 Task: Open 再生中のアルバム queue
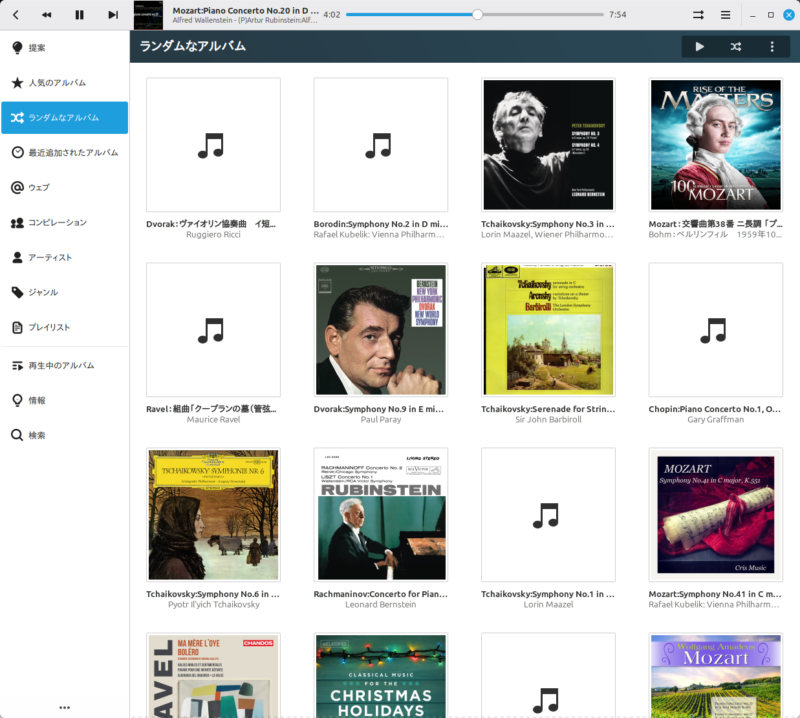point(65,365)
